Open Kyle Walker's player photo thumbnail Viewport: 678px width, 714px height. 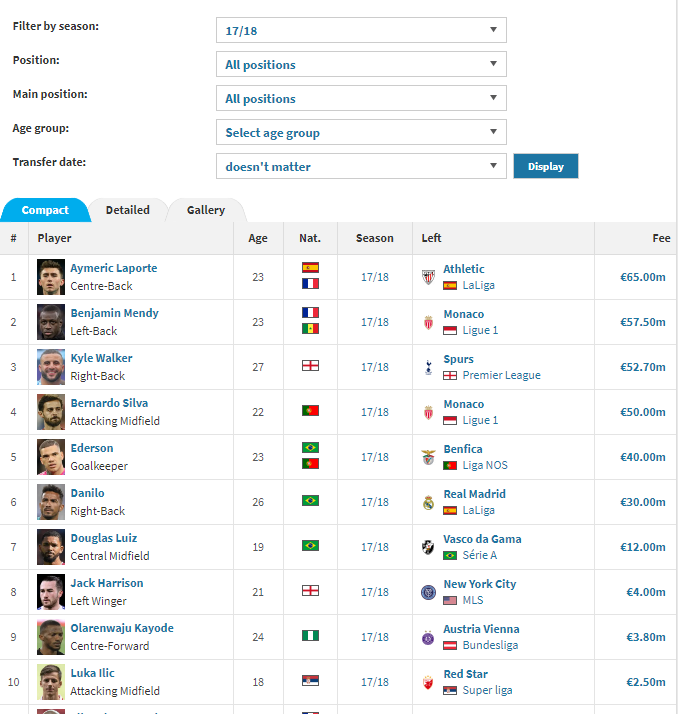click(x=51, y=367)
